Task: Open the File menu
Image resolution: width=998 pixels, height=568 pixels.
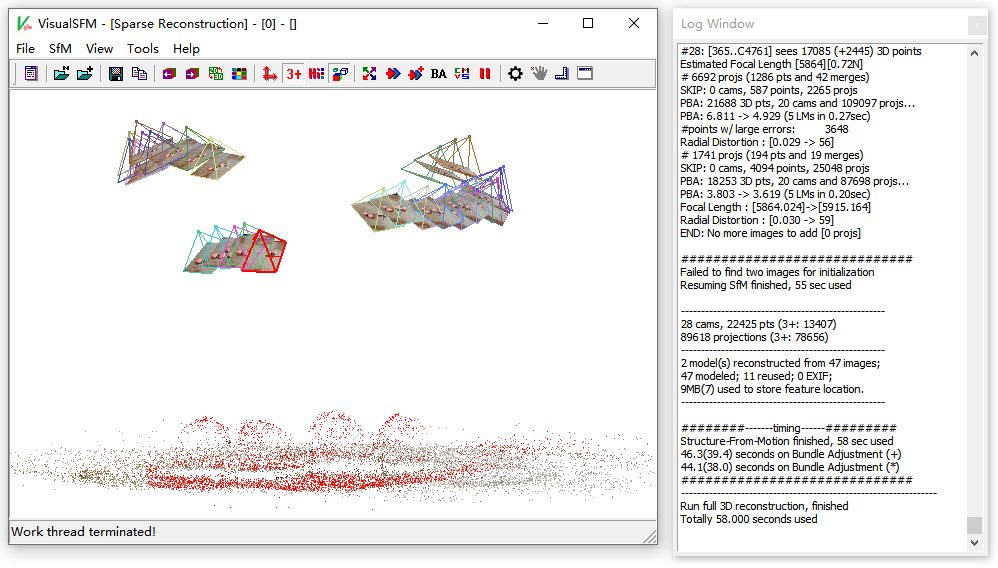Action: click(25, 48)
